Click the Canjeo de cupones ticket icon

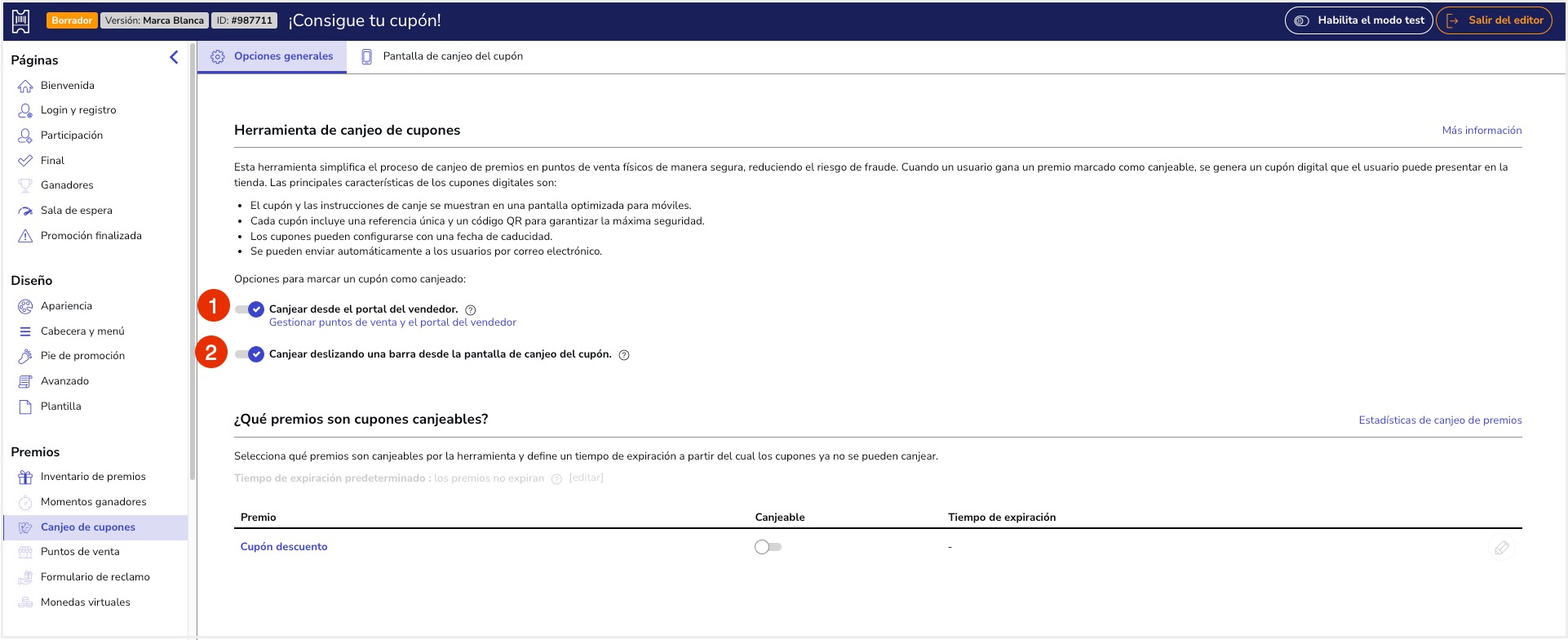coord(25,527)
